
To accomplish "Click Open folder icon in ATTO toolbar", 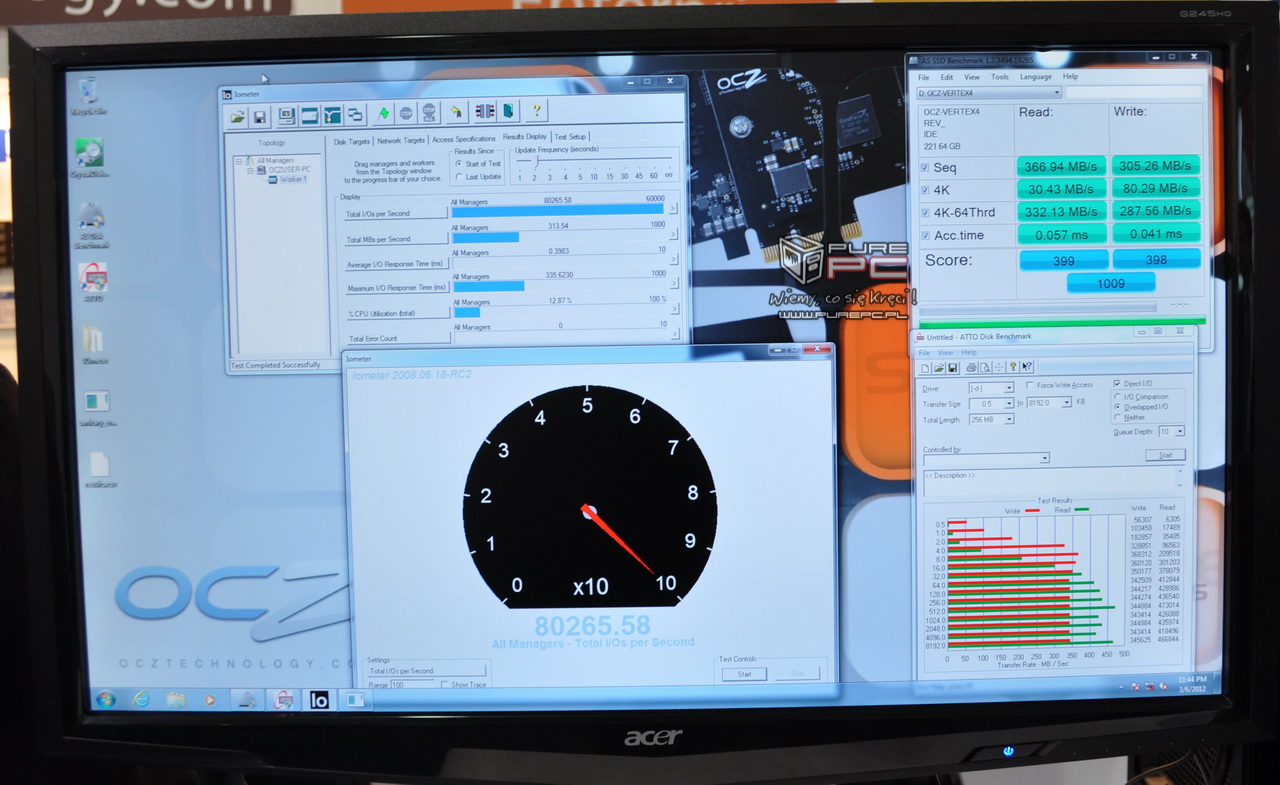I will click(939, 368).
